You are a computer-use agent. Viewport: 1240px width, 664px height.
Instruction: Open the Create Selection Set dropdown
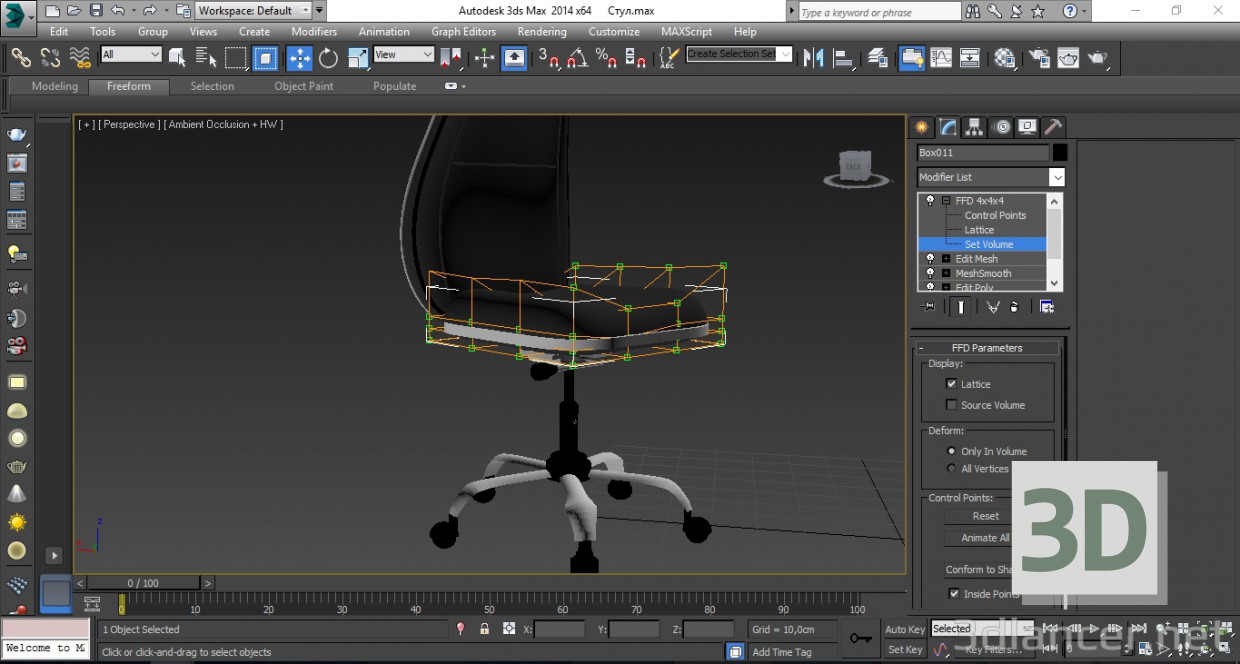tap(739, 54)
